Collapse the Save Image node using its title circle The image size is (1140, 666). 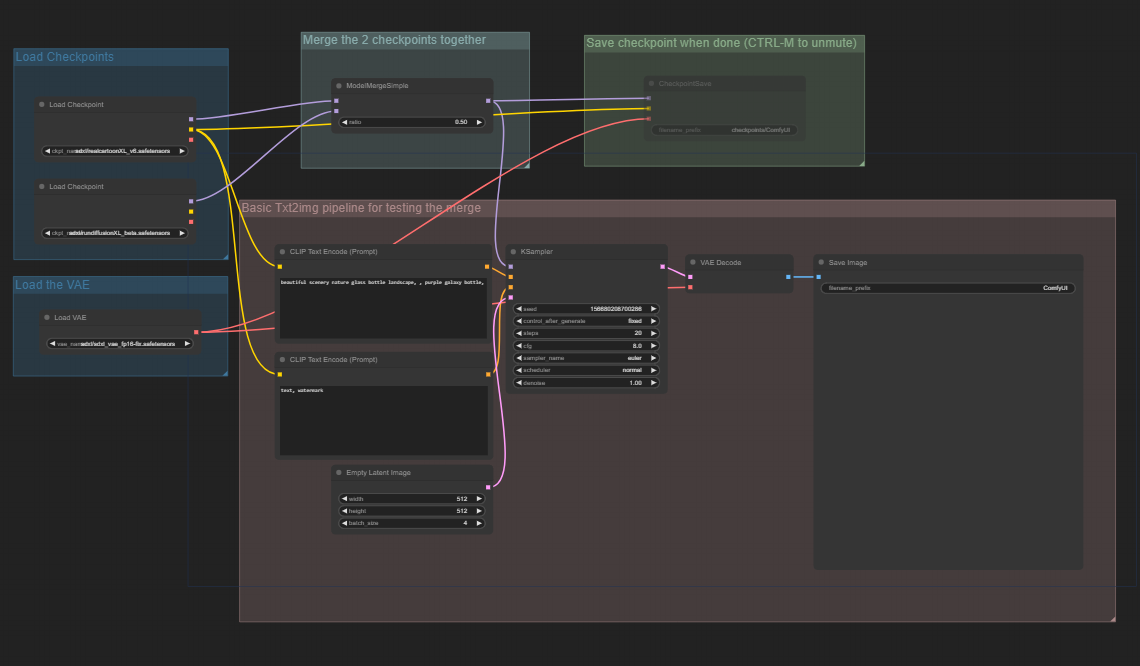(x=821, y=262)
